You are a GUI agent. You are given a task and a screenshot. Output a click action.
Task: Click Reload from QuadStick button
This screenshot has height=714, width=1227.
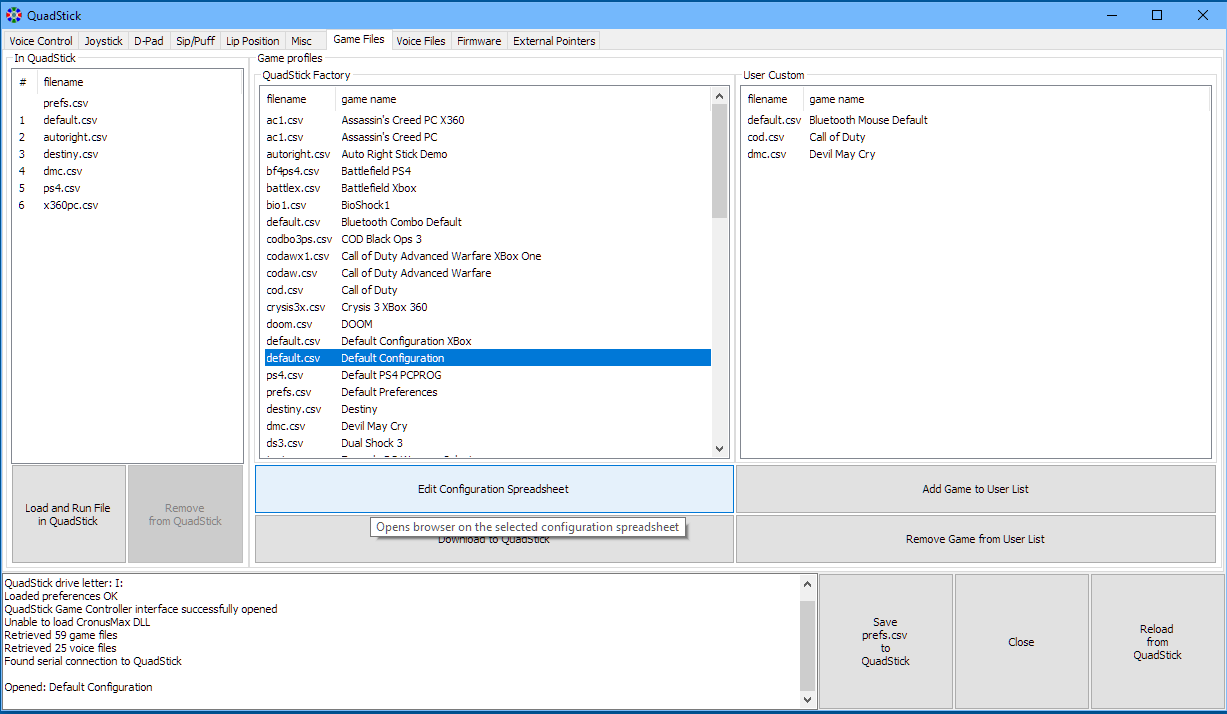(1157, 641)
